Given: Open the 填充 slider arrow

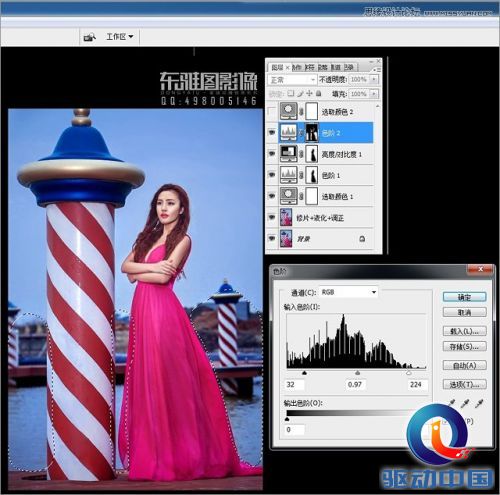Looking at the screenshot, I should click(x=374, y=94).
